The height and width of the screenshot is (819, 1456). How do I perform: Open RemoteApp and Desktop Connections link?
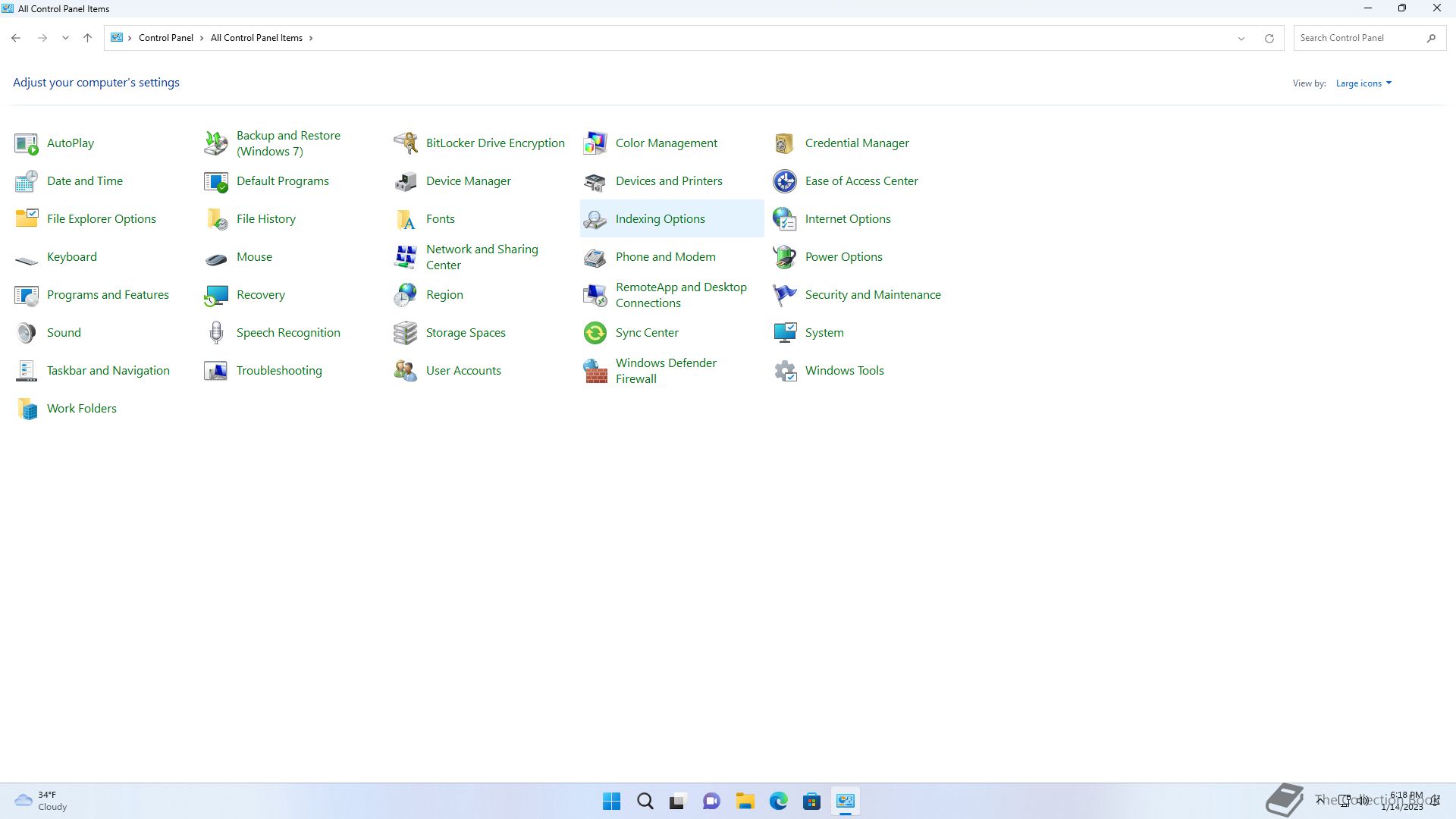pos(681,295)
